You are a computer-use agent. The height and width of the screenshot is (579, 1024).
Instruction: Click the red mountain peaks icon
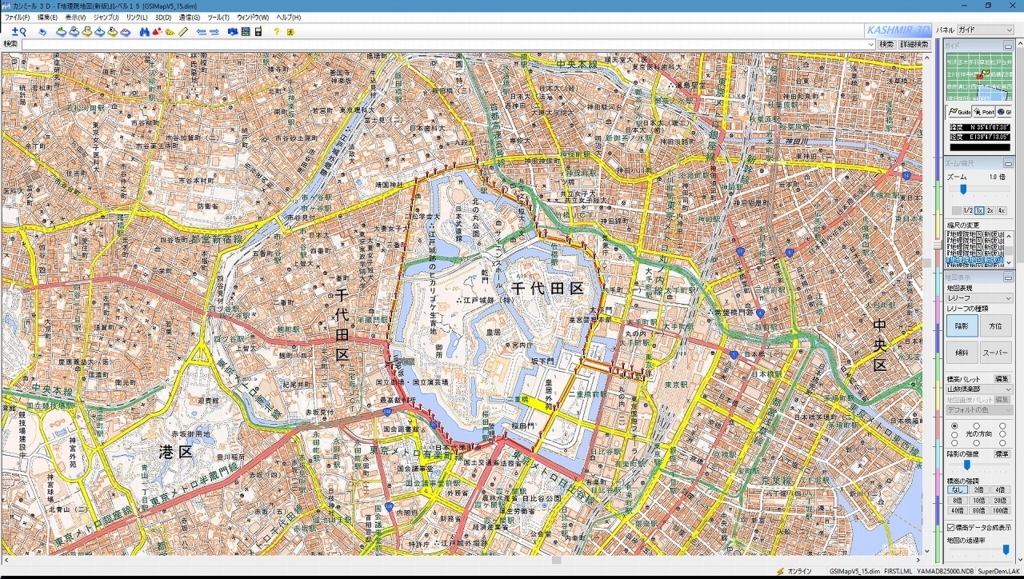157,31
